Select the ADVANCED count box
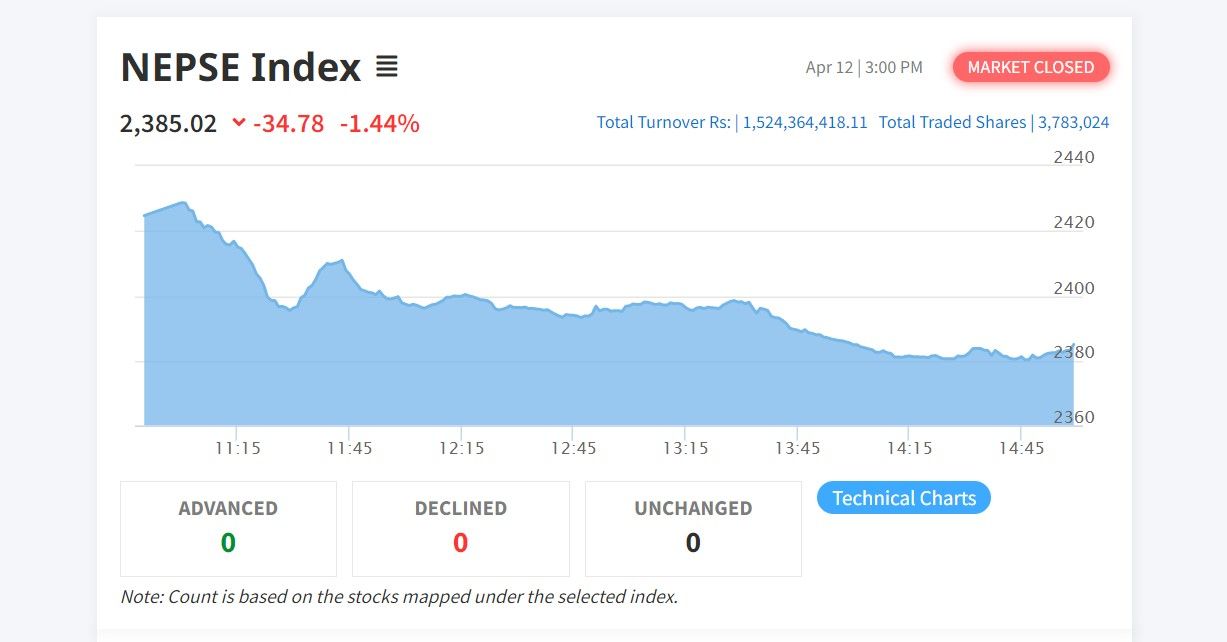The image size is (1227, 642). pyautogui.click(x=228, y=528)
